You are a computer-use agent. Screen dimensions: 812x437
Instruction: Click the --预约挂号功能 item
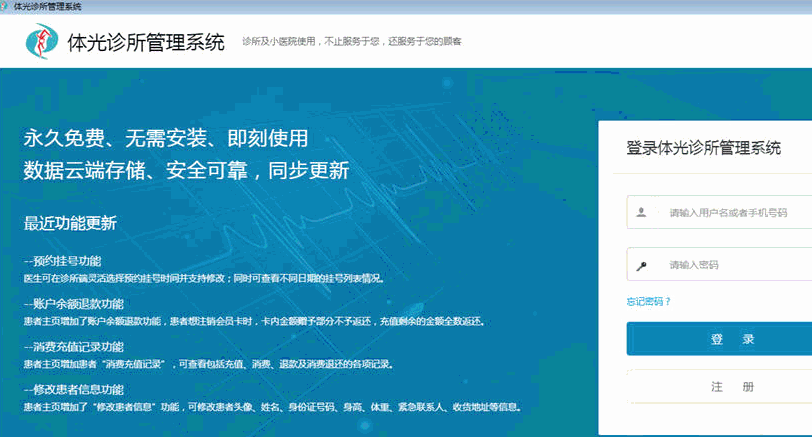[x=62, y=261]
